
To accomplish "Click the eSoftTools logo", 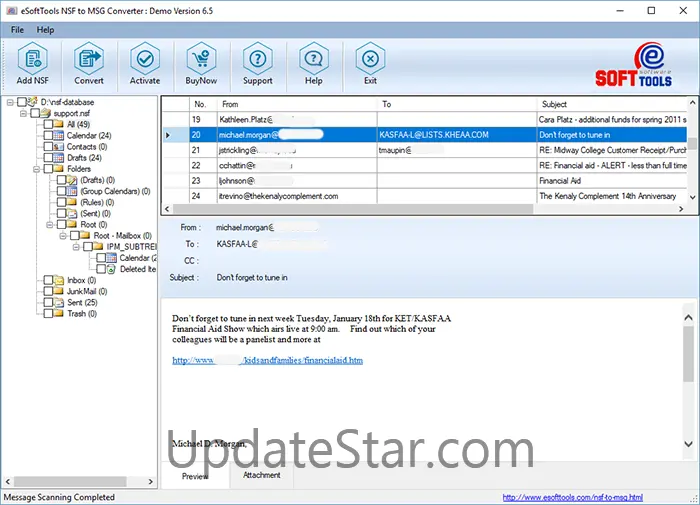I will point(633,65).
